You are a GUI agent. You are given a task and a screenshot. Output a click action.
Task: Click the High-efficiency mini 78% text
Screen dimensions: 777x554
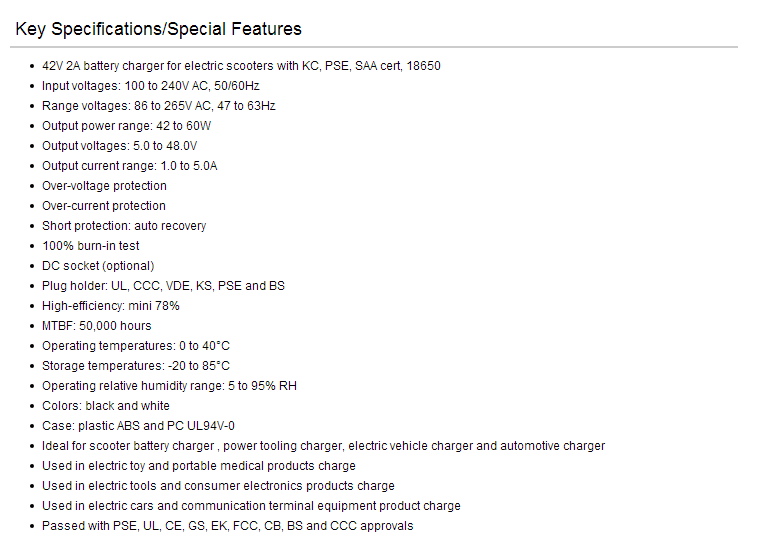pyautogui.click(x=111, y=306)
